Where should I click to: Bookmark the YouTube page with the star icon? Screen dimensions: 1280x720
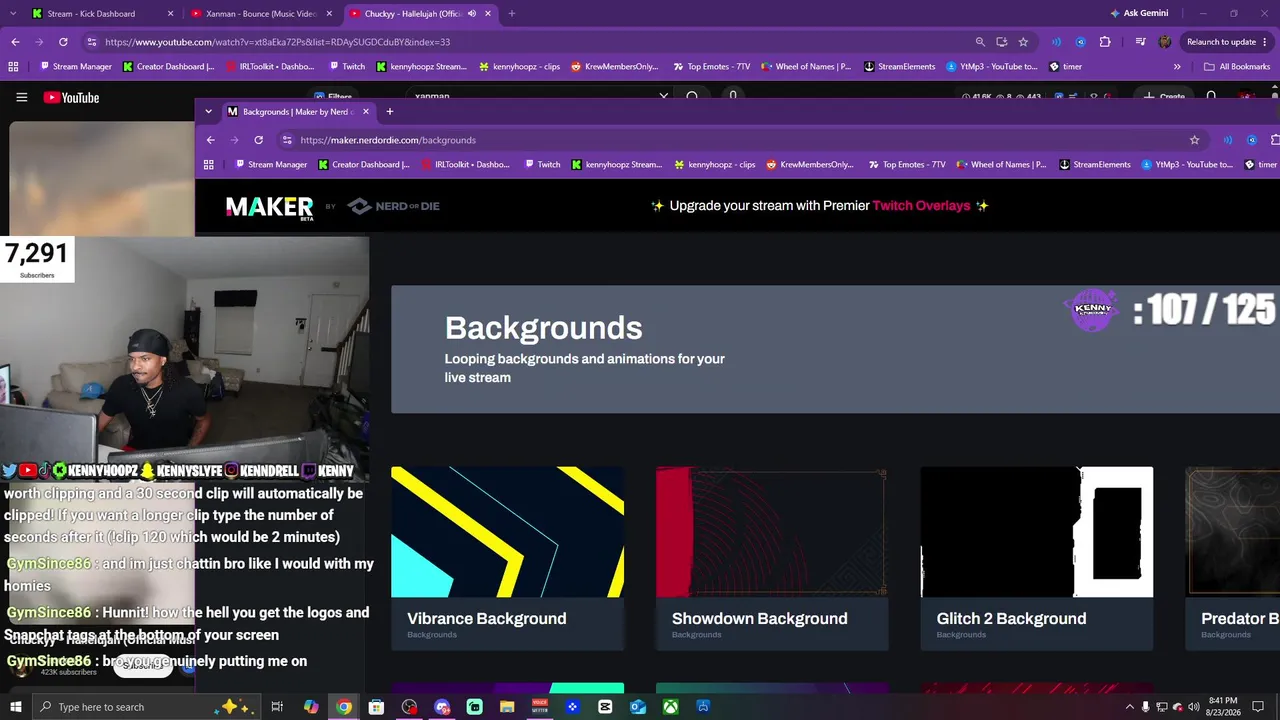1023,42
